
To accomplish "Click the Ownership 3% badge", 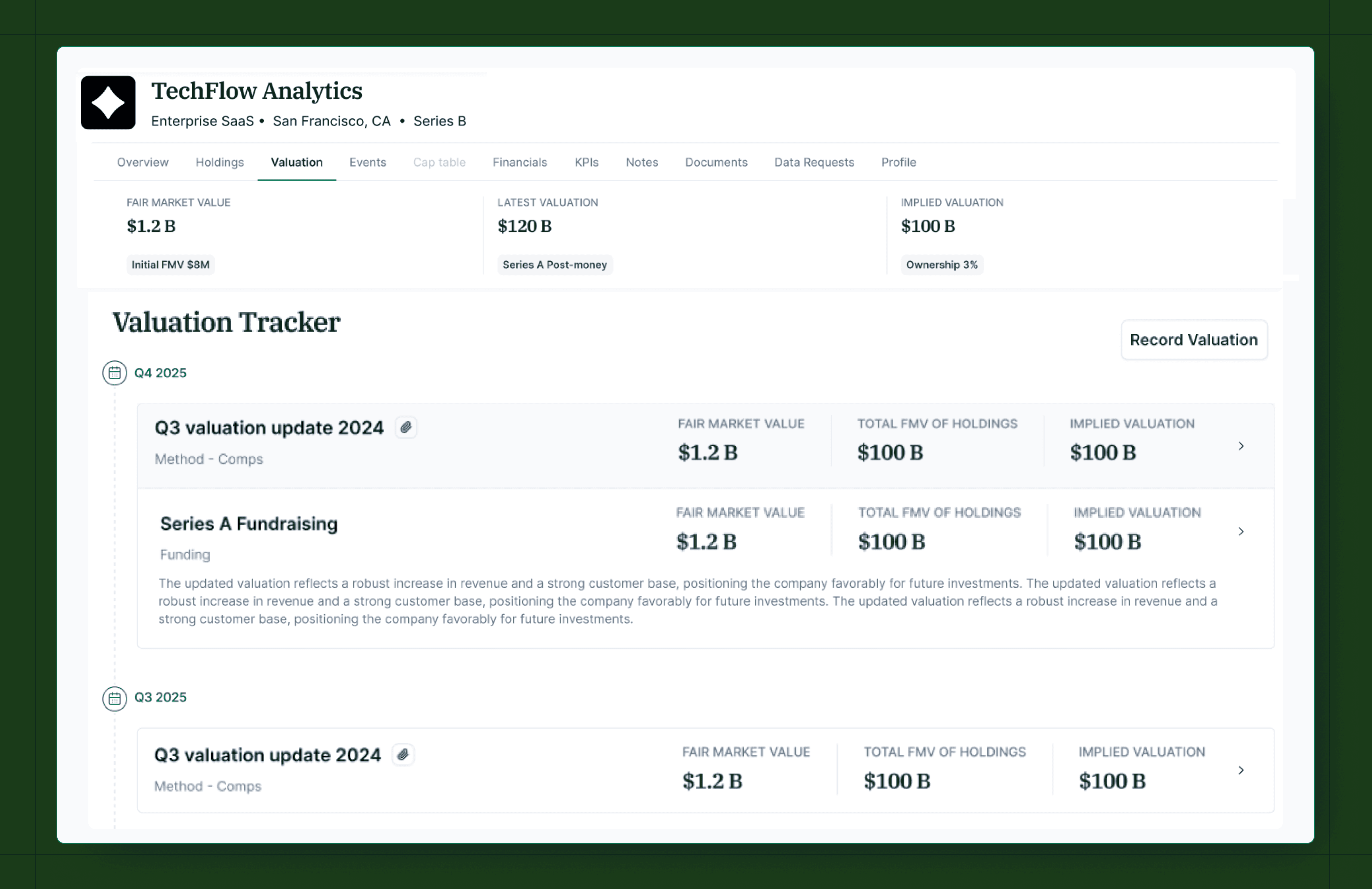I will tap(941, 265).
